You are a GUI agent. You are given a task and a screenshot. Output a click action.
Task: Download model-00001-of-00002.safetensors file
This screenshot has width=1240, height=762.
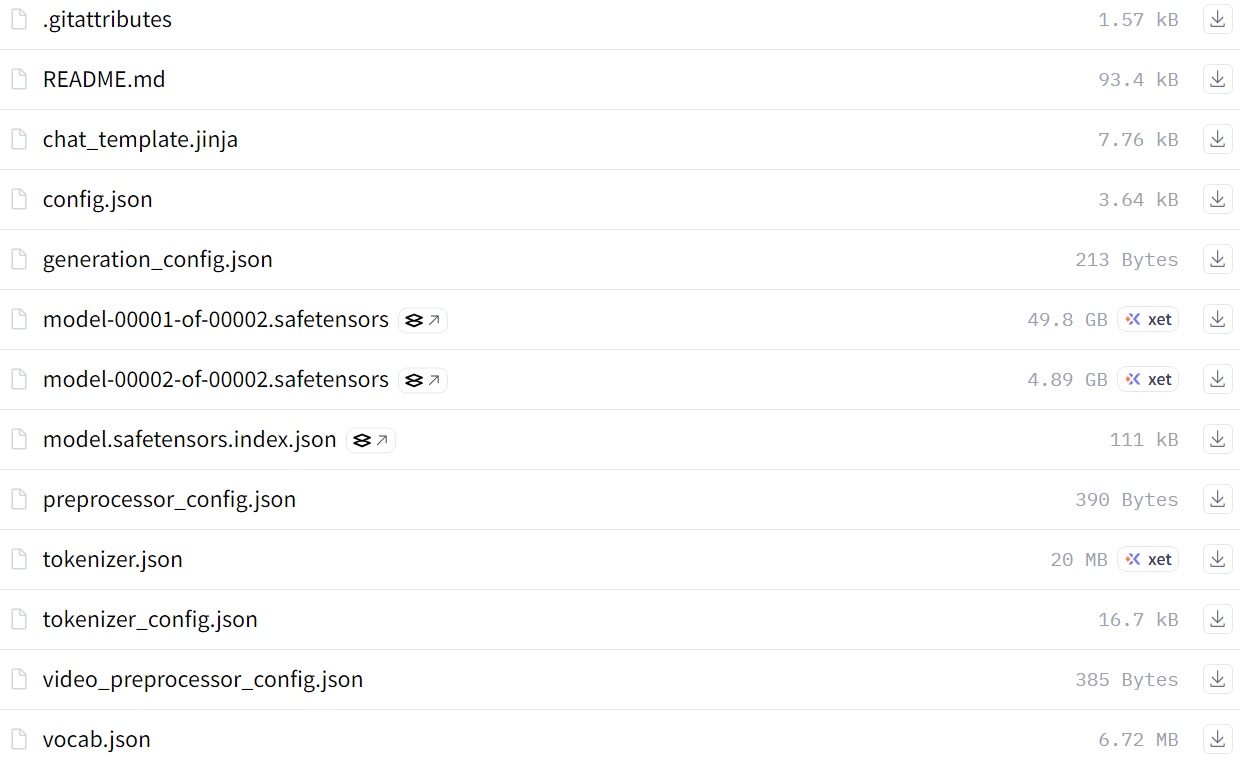[x=1217, y=319]
